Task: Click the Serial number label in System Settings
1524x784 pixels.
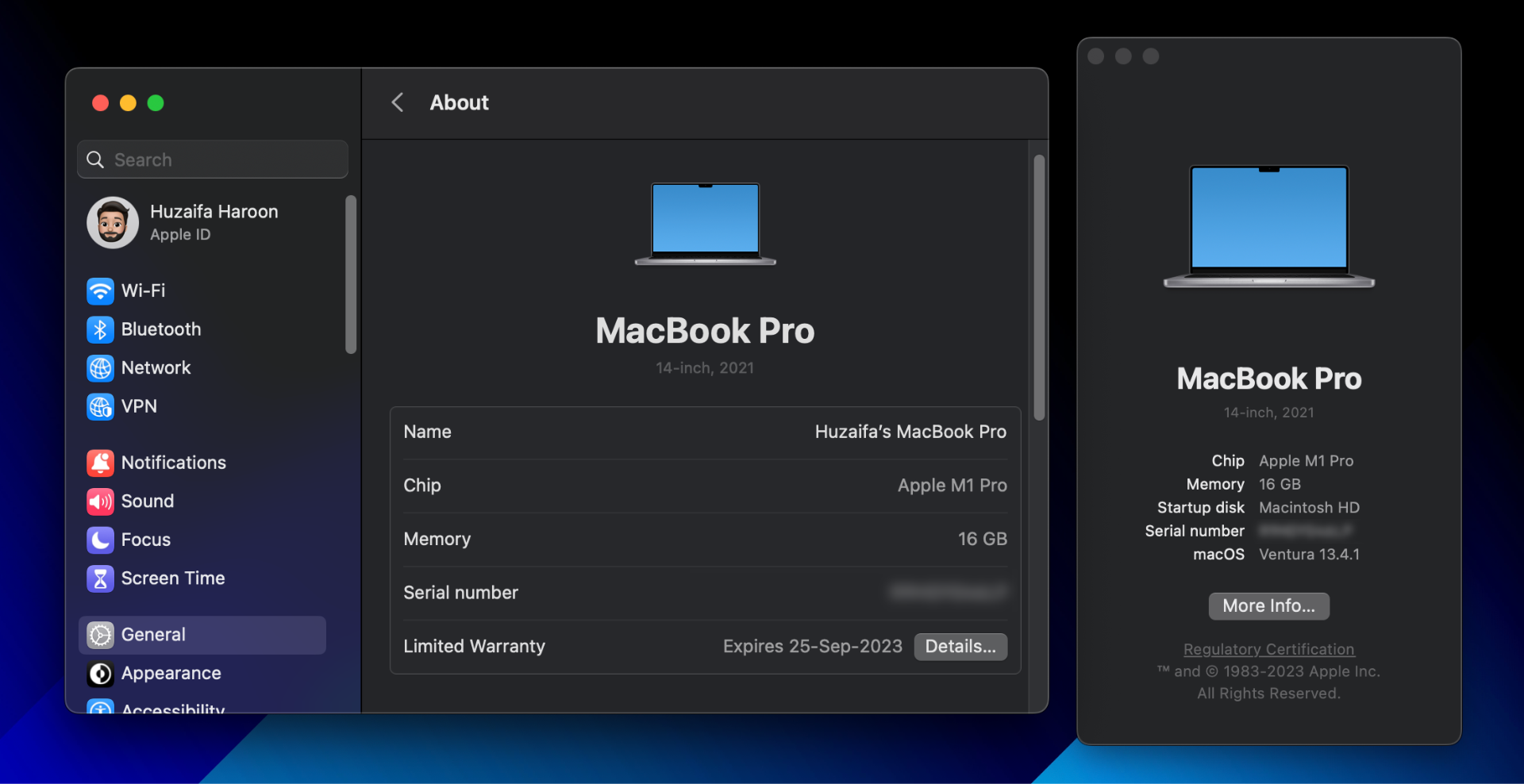Action: pos(461,593)
